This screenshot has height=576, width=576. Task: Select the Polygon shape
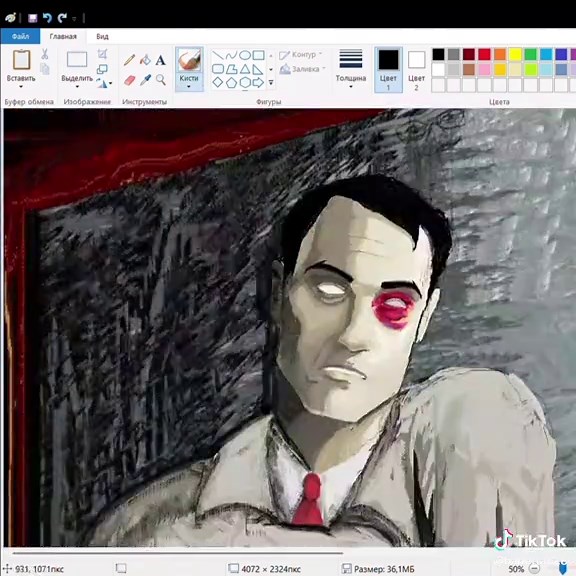click(x=231, y=69)
